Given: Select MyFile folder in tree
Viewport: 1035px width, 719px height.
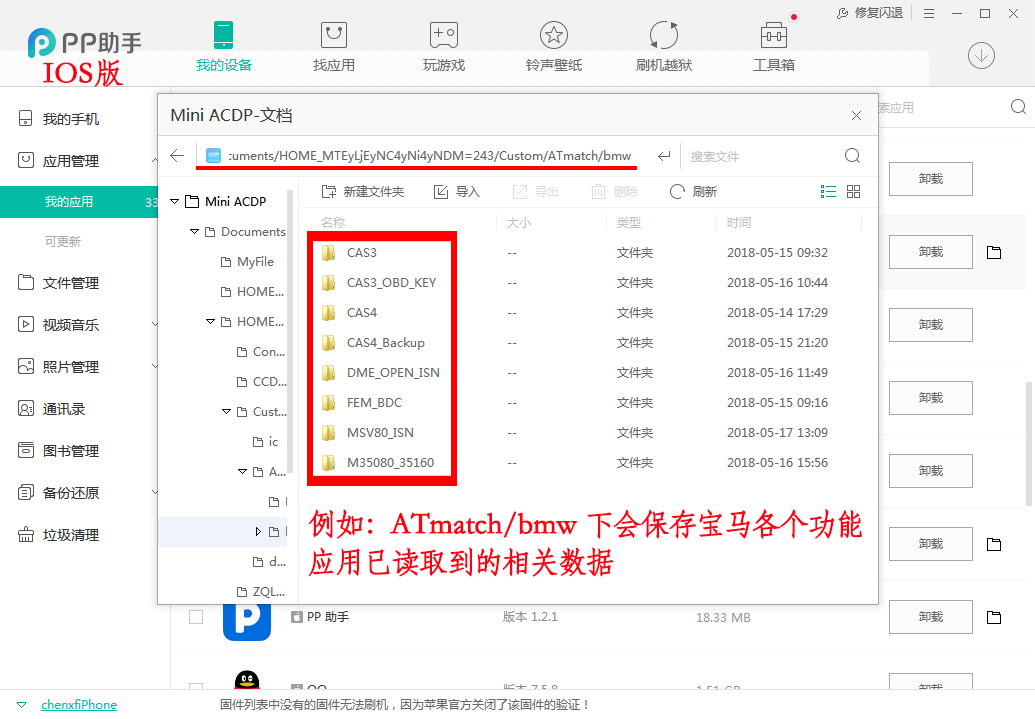Looking at the screenshot, I should tap(247, 261).
